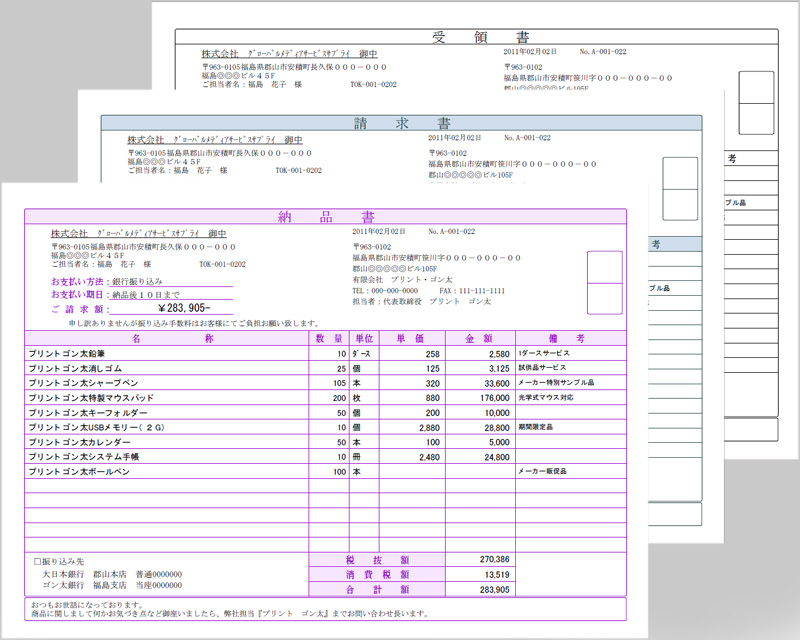This screenshot has height=640, width=800.
Task: Click the upper stamp box on 納品書
Action: 604,267
